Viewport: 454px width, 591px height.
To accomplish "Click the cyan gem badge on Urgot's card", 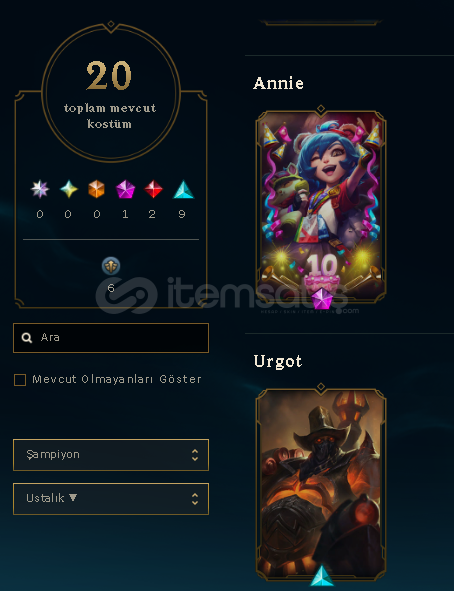I will click(x=322, y=576).
